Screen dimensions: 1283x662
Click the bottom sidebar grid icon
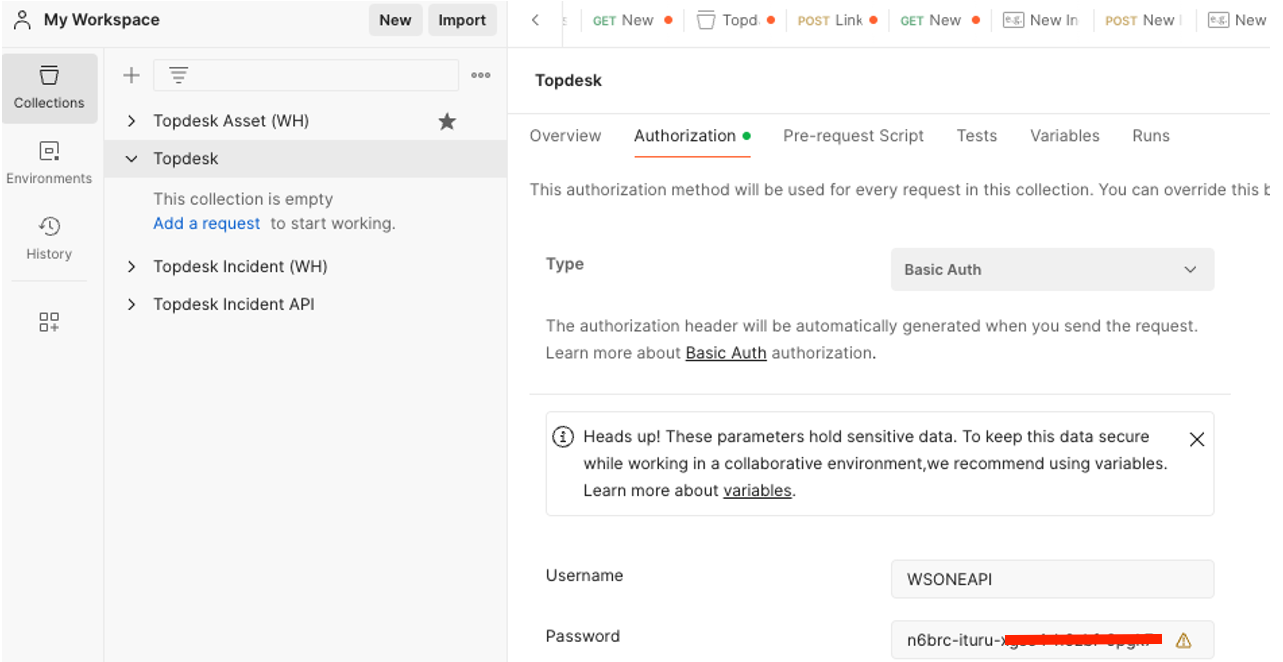[x=49, y=322]
